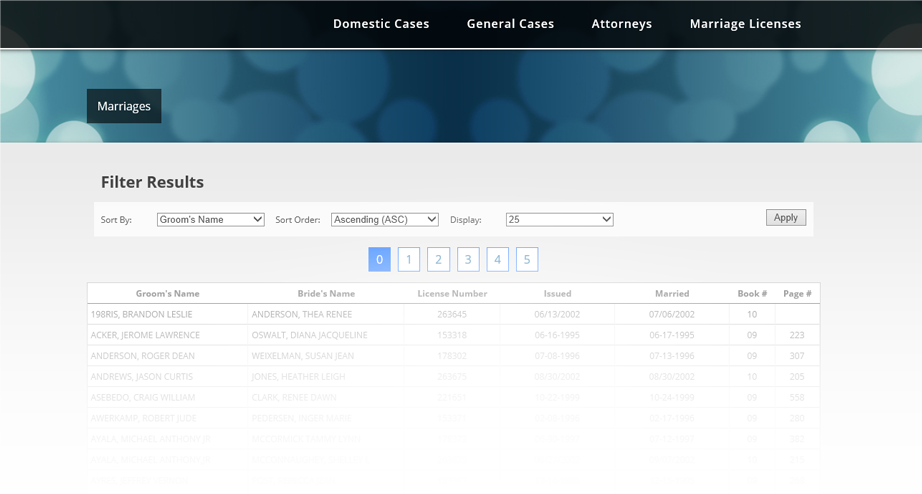Click page number 205
Screen dimensions: 922x494
pyautogui.click(x=797, y=377)
